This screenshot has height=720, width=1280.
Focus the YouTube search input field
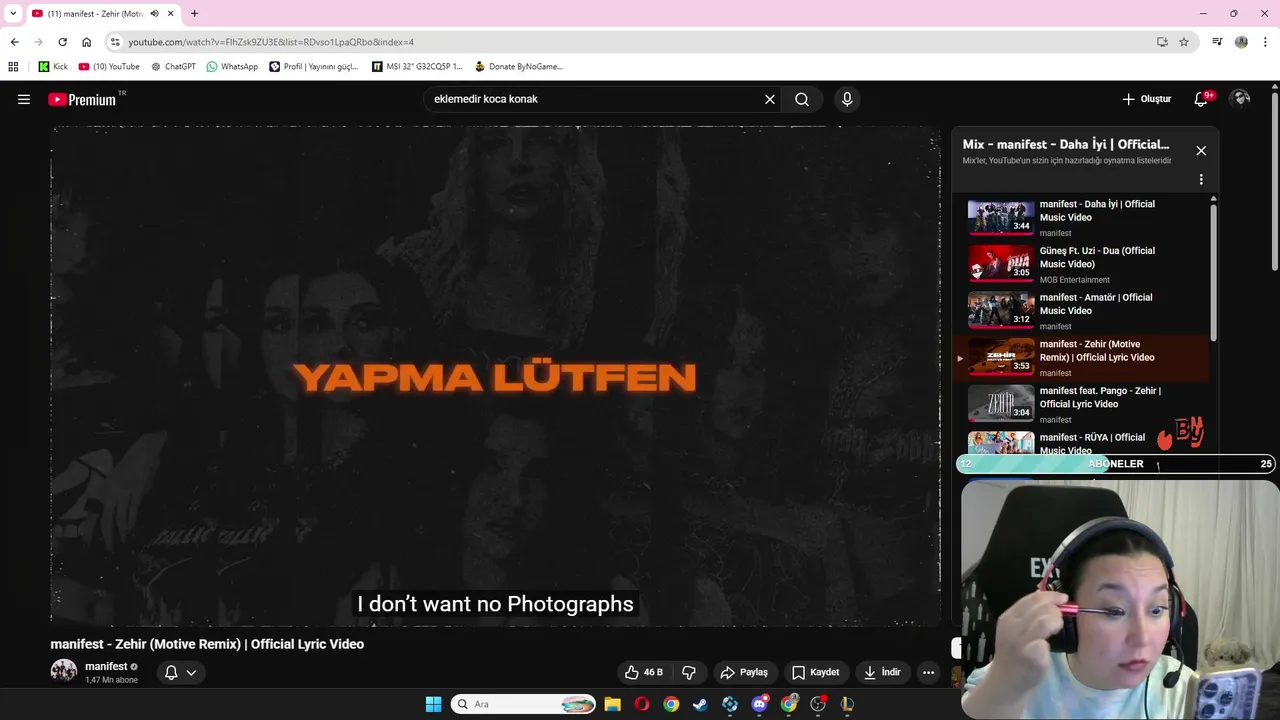point(595,99)
